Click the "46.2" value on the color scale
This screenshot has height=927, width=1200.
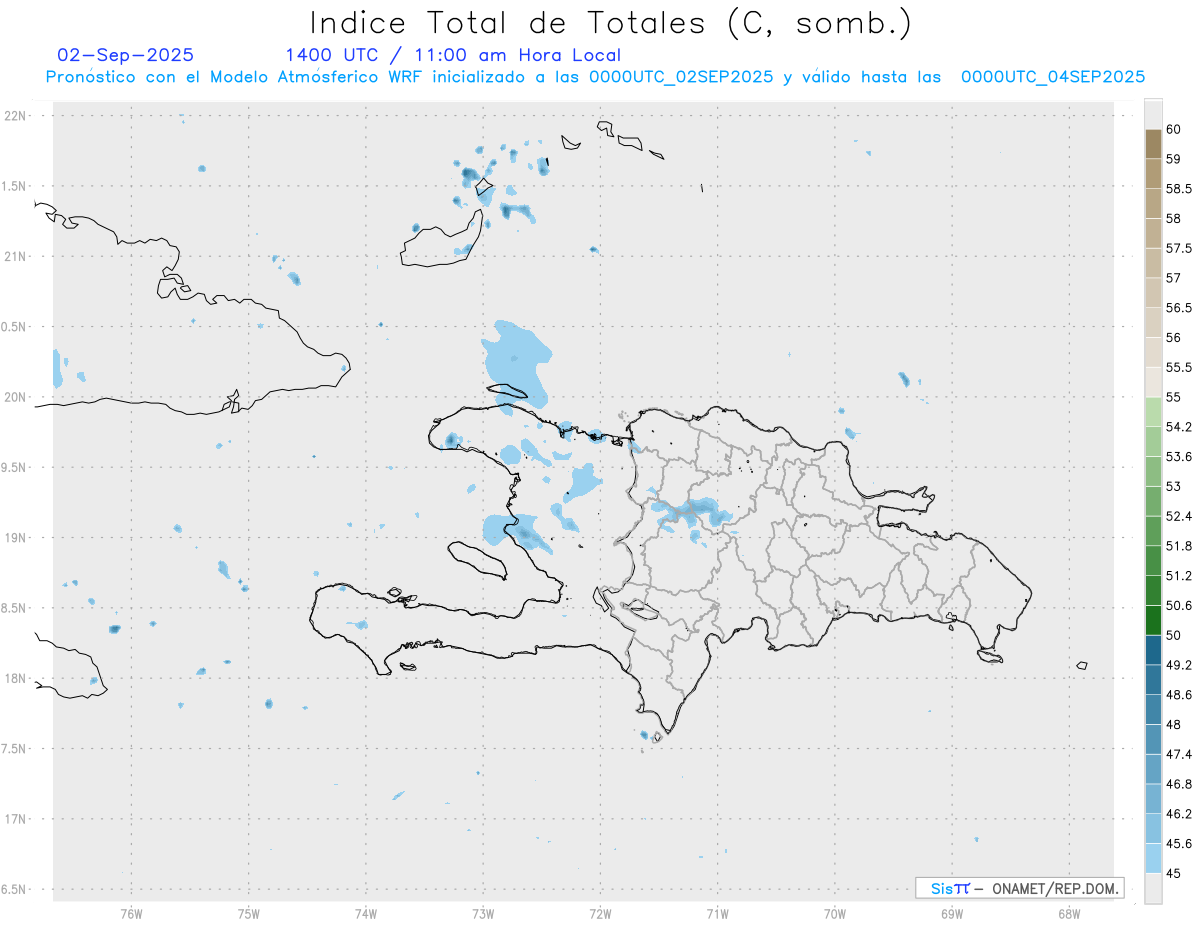(x=1178, y=814)
